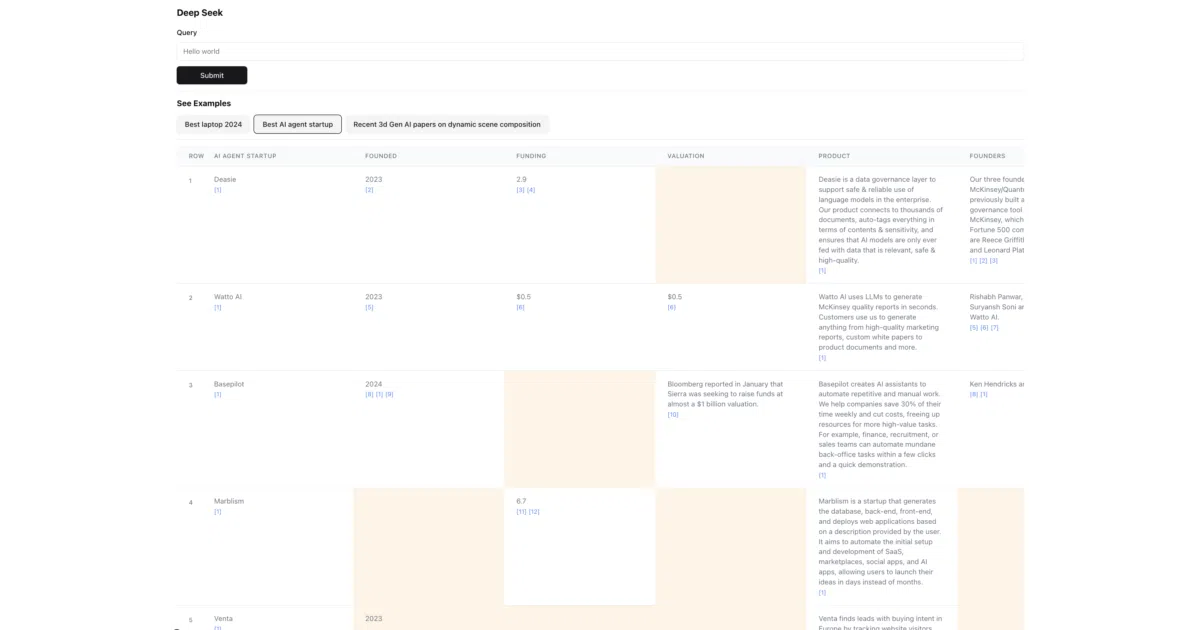Click citation [12] under Marblism's funding value
The image size is (1200, 630).
(534, 512)
